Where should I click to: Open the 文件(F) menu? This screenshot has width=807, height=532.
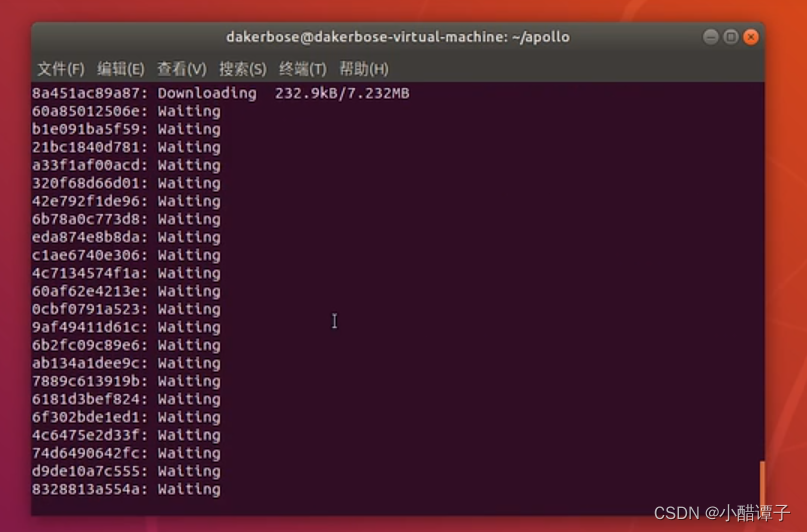(x=61, y=68)
